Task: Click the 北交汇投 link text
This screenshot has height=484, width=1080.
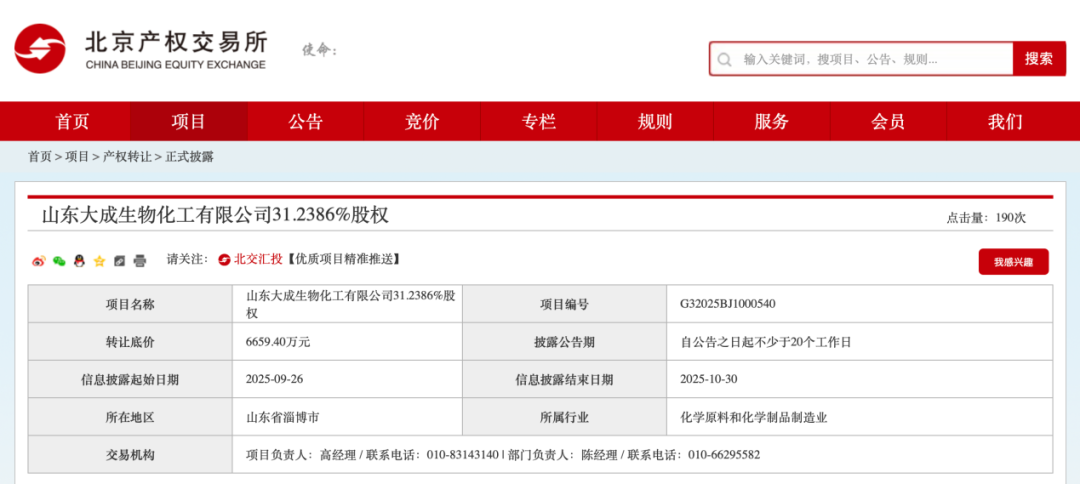Action: click(258, 260)
